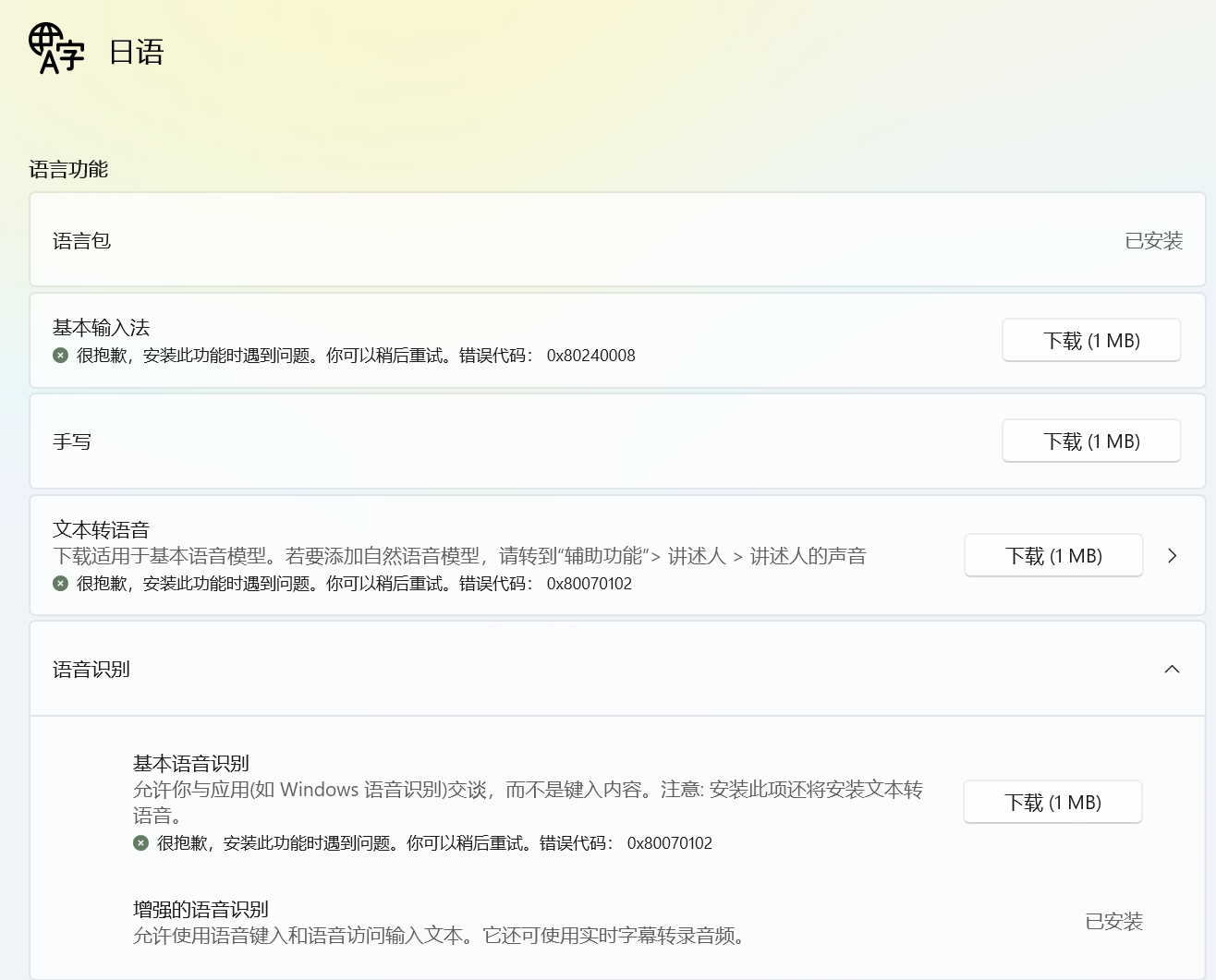Click 已安装 status beside 增强的语音识别
Viewport: 1216px width, 980px height.
[1114, 922]
